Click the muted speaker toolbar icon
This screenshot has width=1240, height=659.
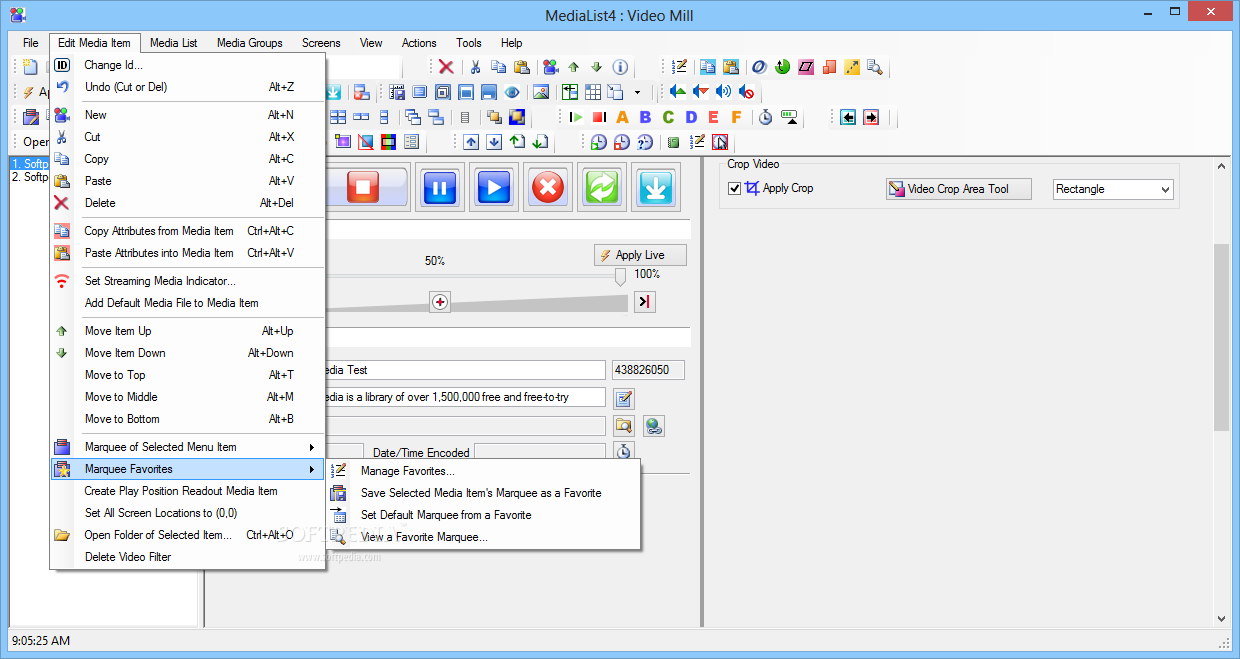(x=746, y=92)
